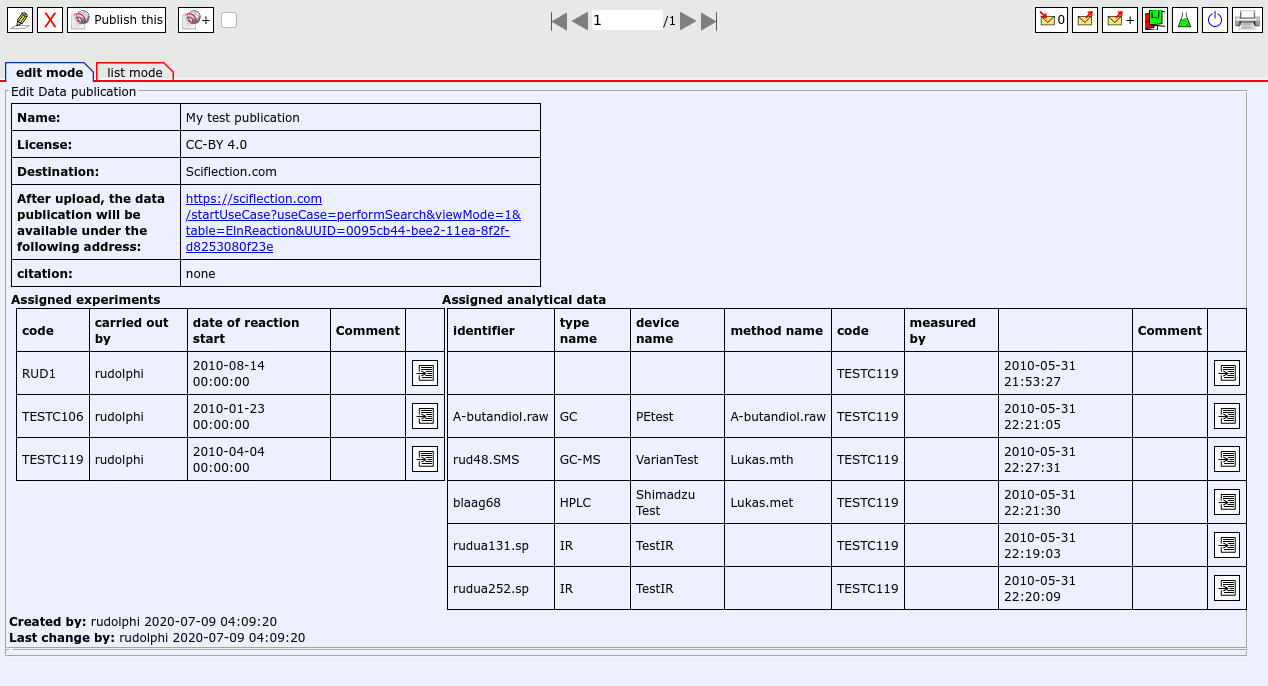Click the blue power logout icon
This screenshot has height=686, width=1268.
click(x=1215, y=20)
